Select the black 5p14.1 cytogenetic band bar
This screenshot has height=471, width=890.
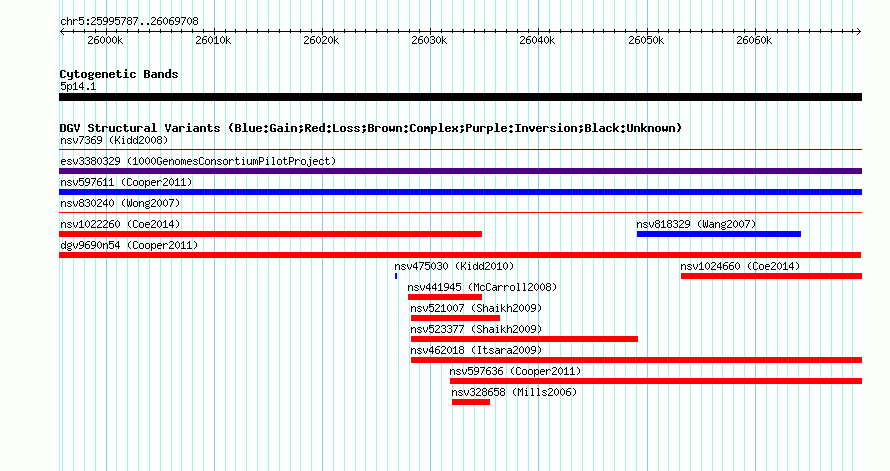coord(460,97)
